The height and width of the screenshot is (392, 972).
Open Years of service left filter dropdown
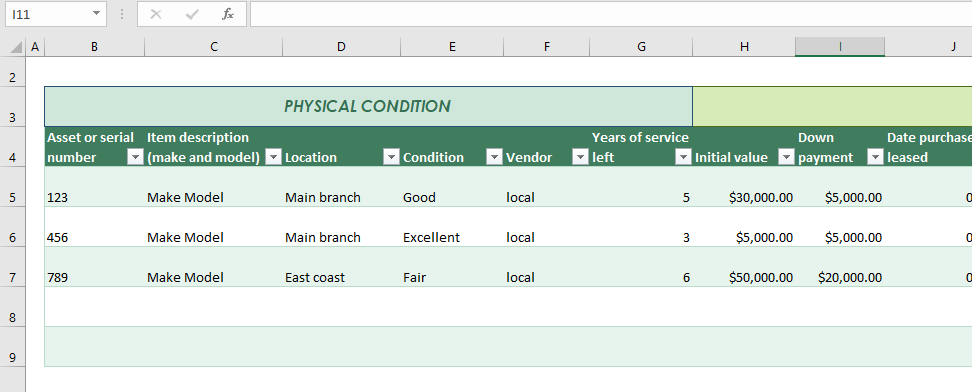[x=683, y=158]
